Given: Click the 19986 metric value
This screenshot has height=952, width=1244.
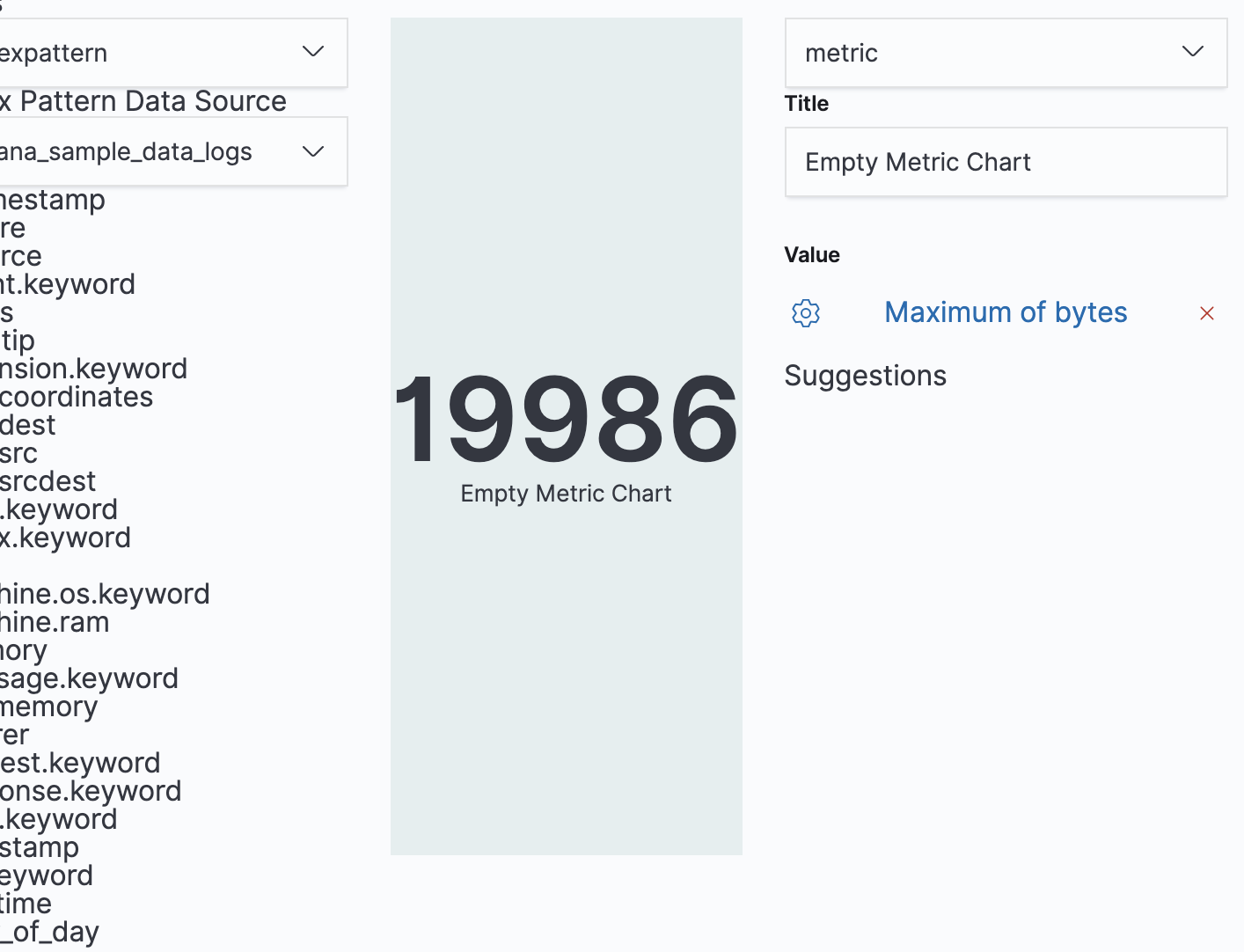Looking at the screenshot, I should [566, 420].
